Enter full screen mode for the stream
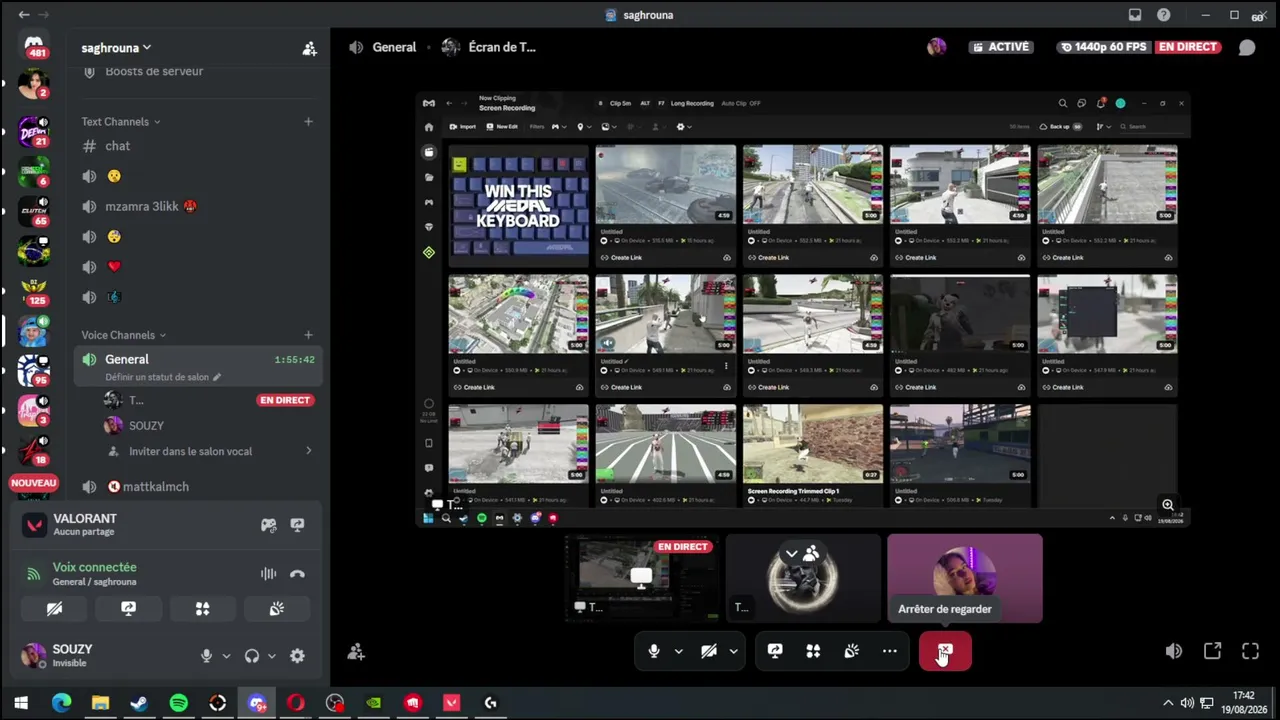 click(x=1250, y=651)
